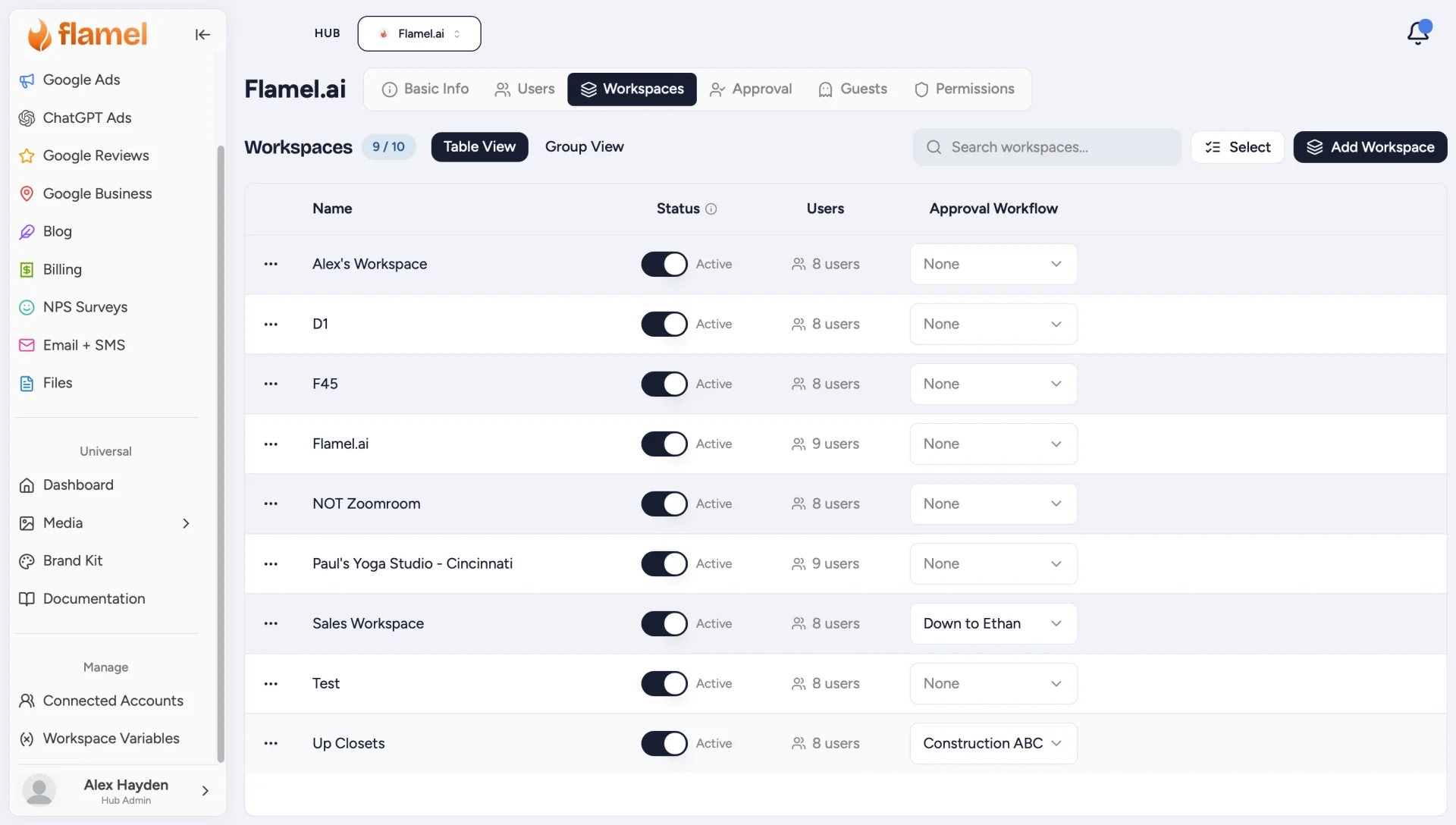Screen dimensions: 1456x825
Task: Toggle Paul's Yoga Studio active status
Action: coord(664,563)
